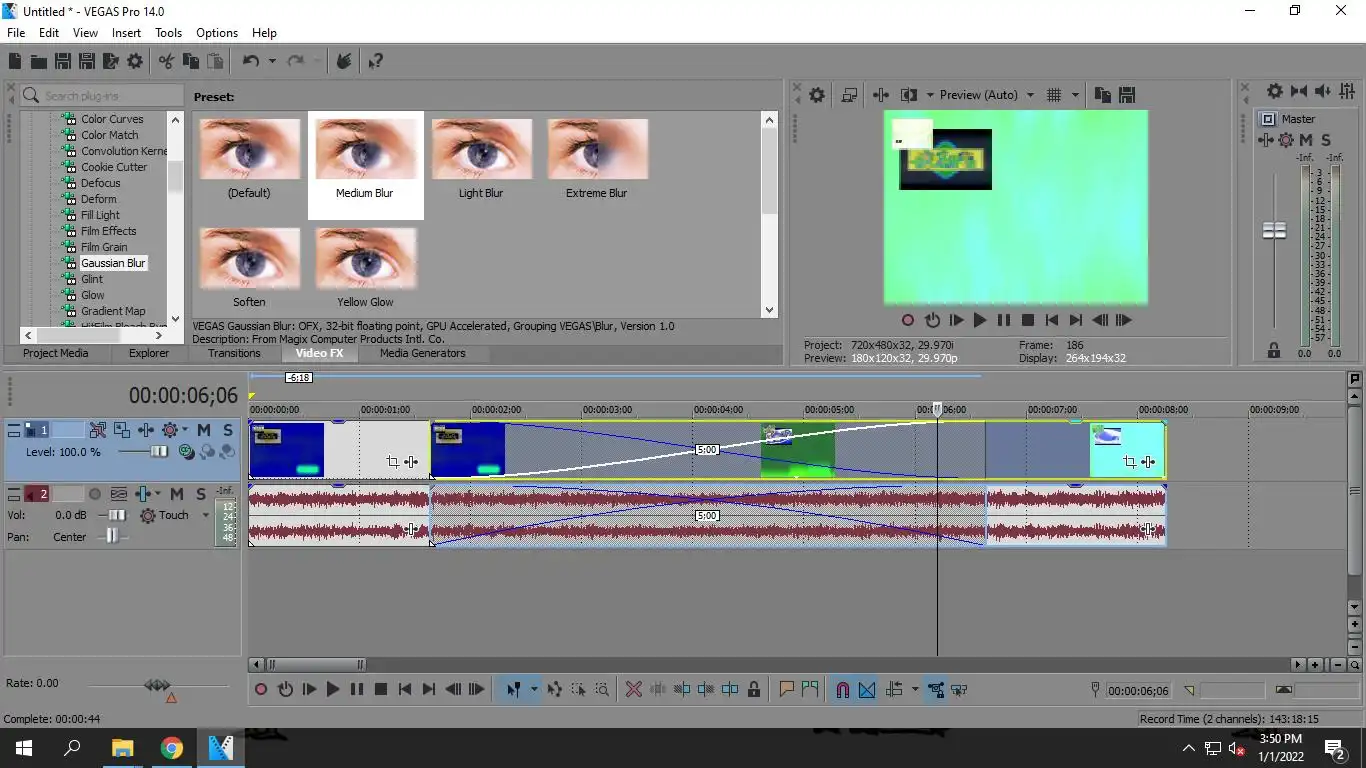The width and height of the screenshot is (1366, 768).
Task: Insert region from timeline toolbar
Action: click(810, 690)
